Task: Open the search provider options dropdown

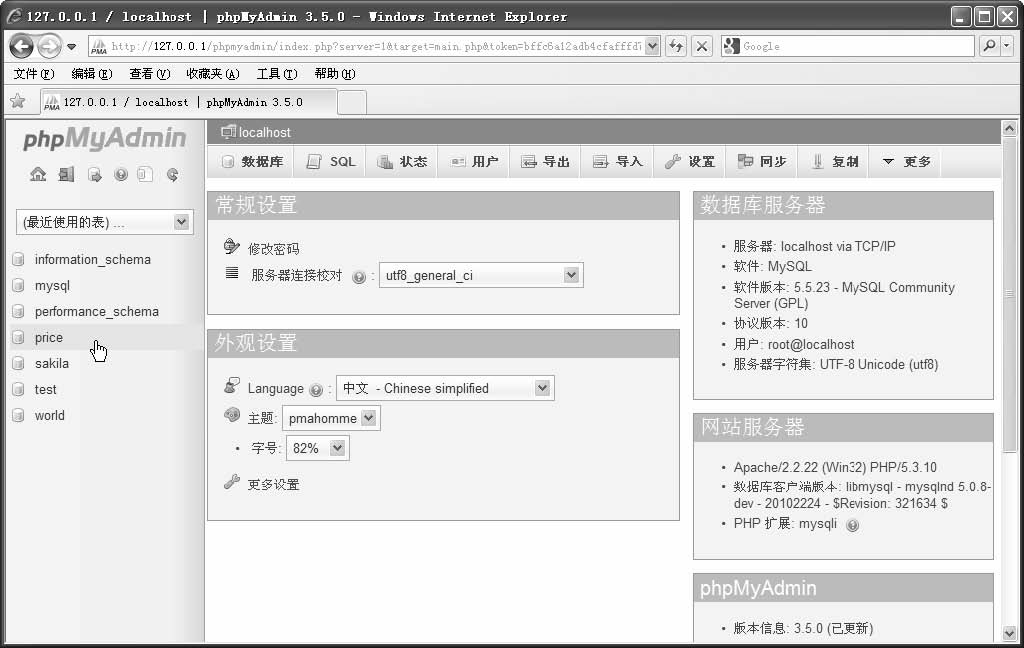Action: 1007,46
